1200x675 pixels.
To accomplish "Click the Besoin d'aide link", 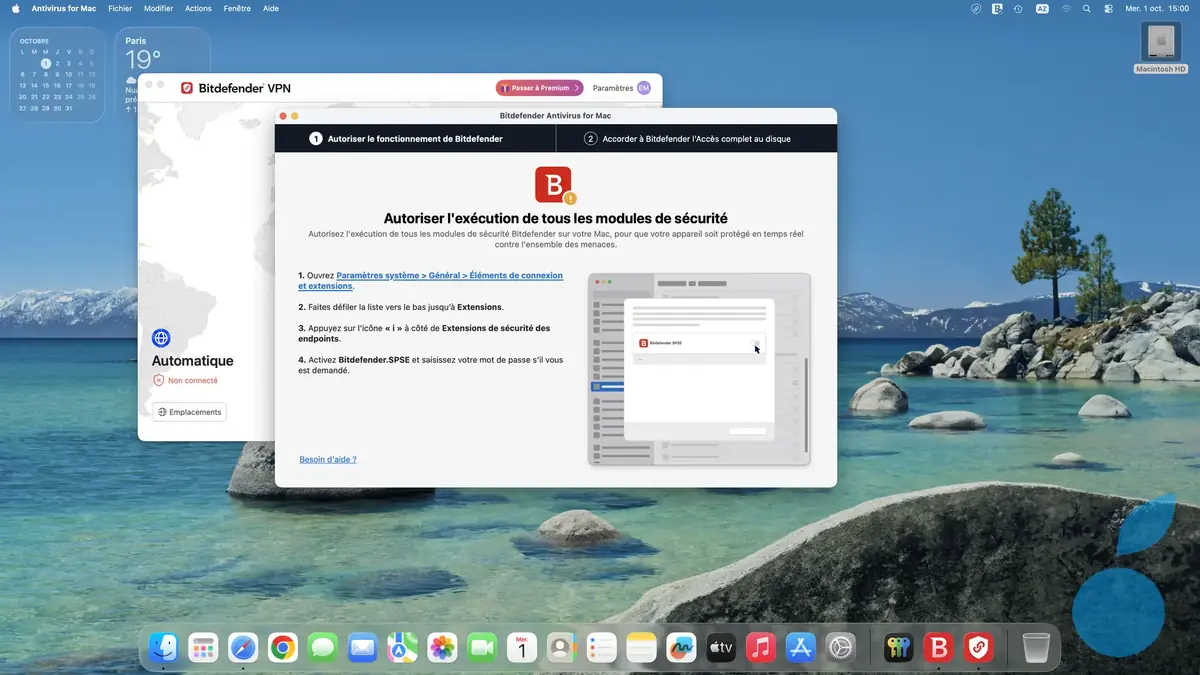I will pyautogui.click(x=327, y=459).
